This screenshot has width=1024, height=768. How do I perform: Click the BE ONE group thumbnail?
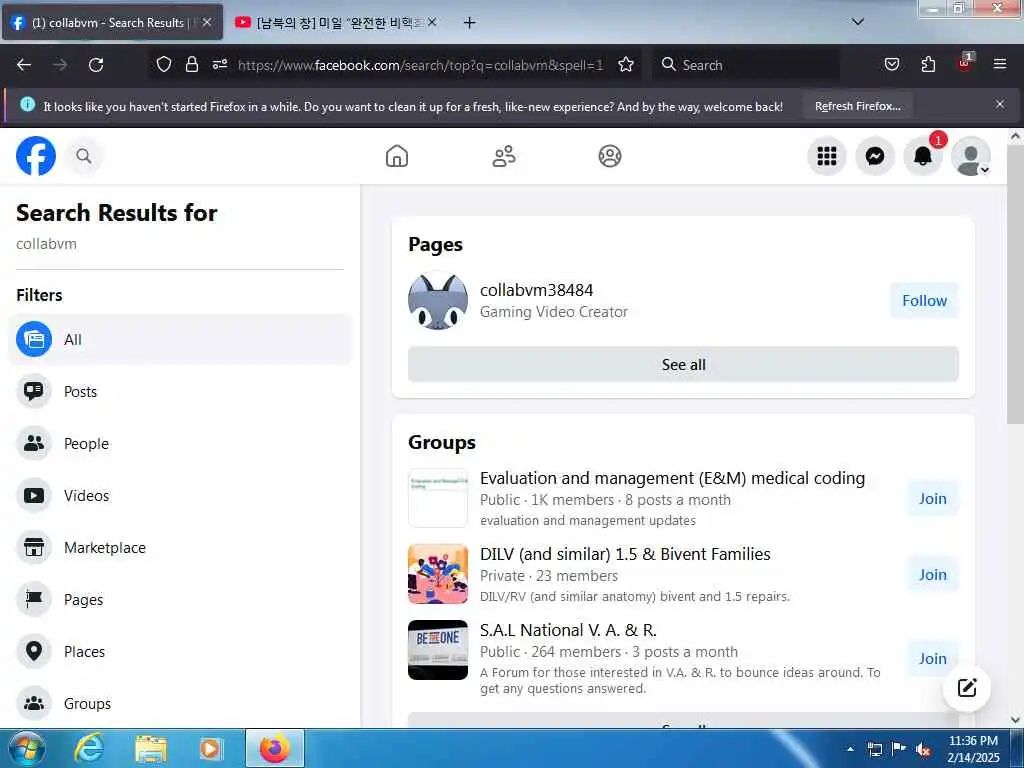(438, 650)
